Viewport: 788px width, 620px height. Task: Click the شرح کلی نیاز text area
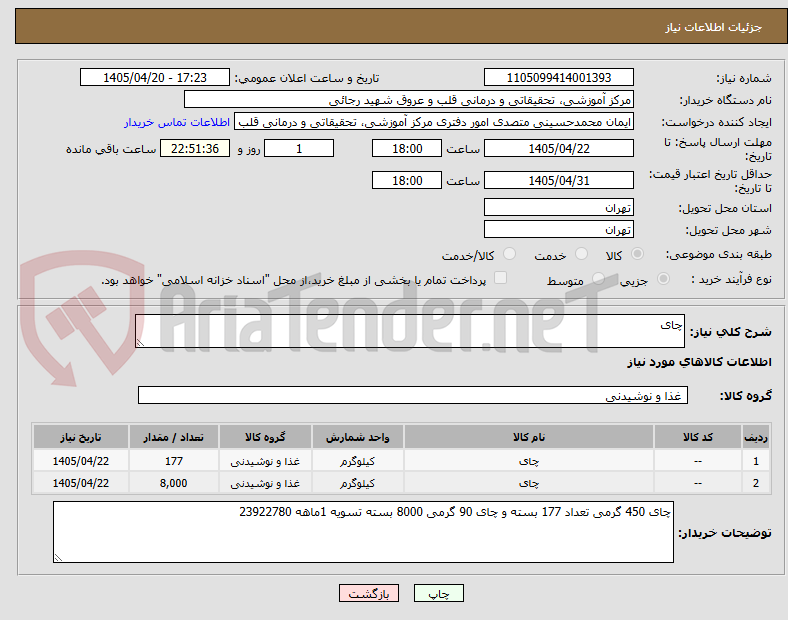(410, 331)
